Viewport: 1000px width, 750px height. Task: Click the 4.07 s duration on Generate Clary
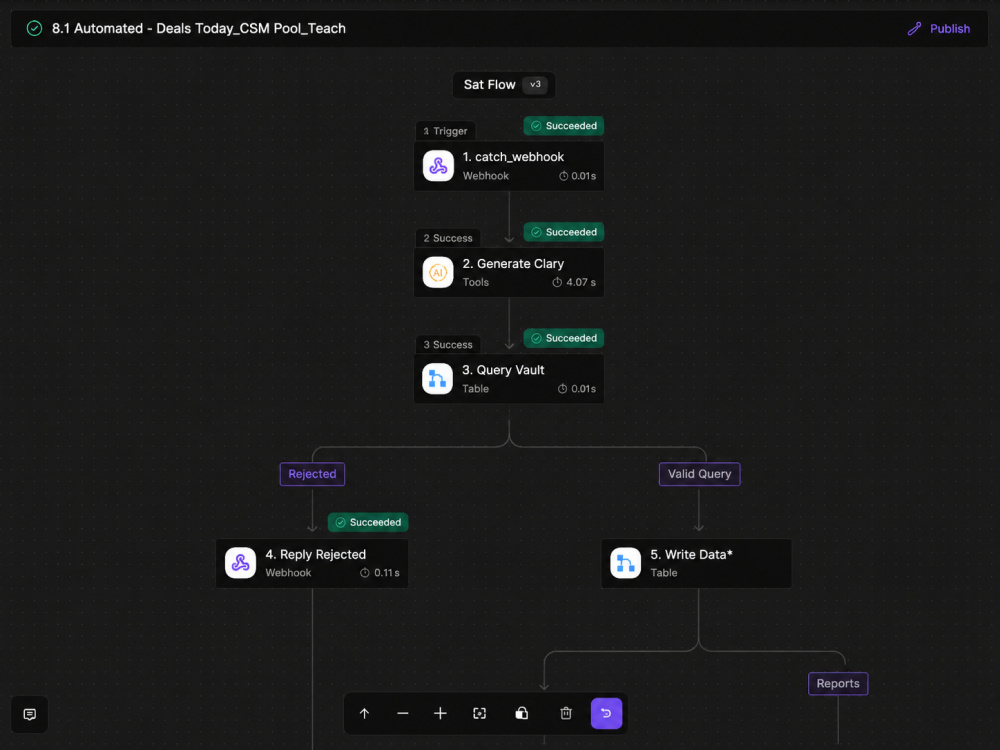(575, 282)
